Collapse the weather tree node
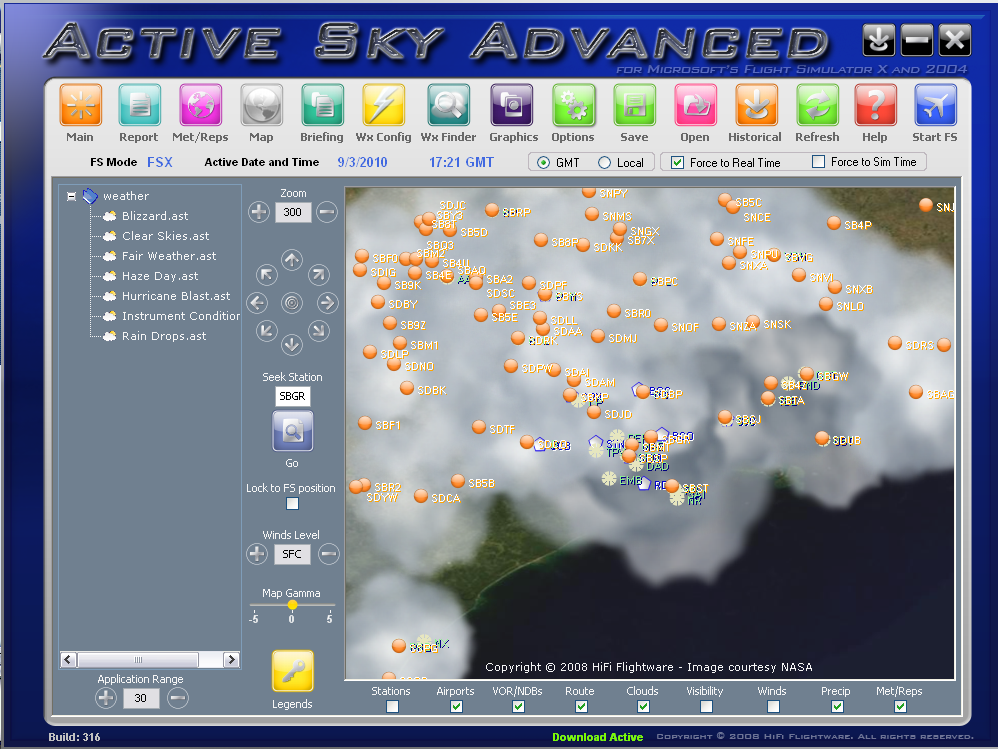Screen dimensions: 998x749 pos(70,196)
